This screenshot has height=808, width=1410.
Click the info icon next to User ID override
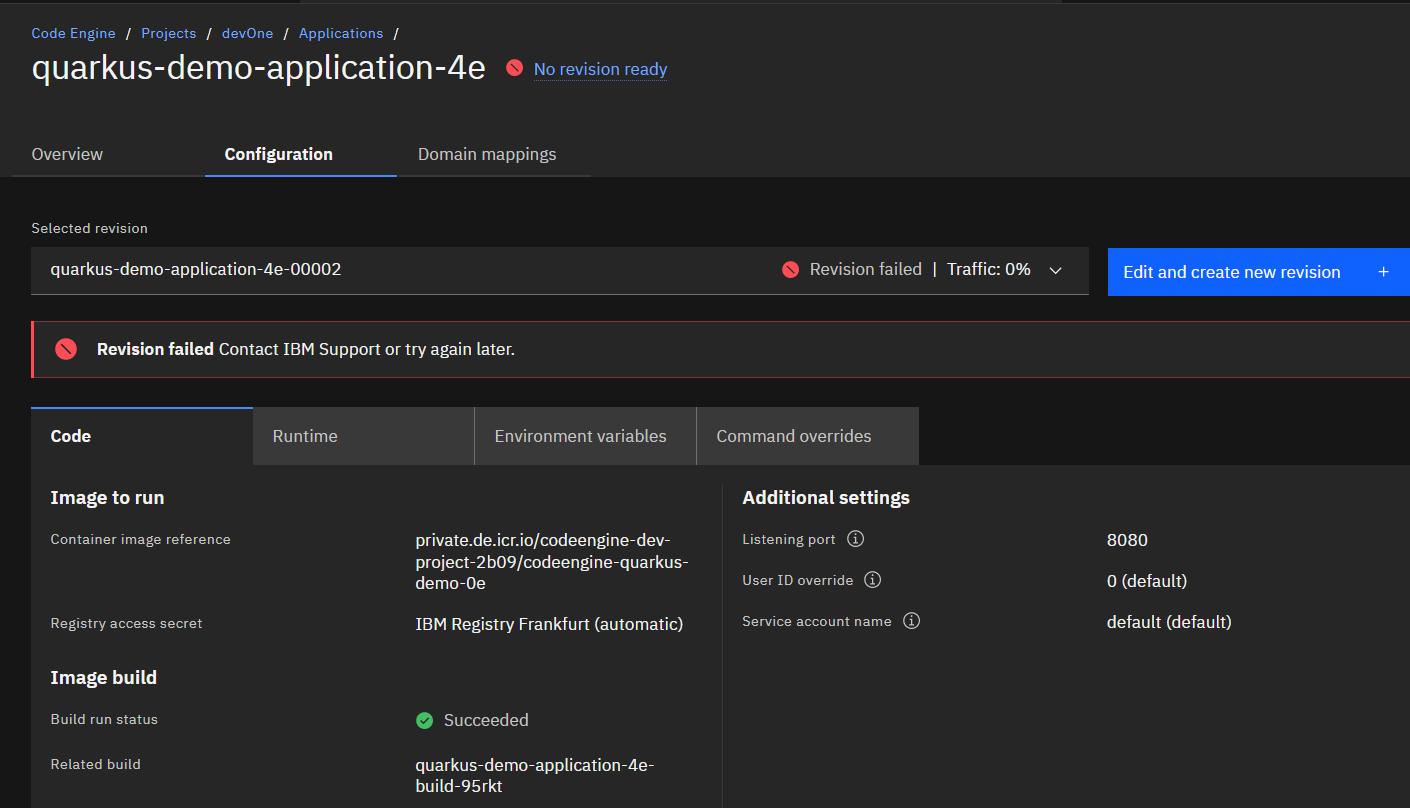872,580
